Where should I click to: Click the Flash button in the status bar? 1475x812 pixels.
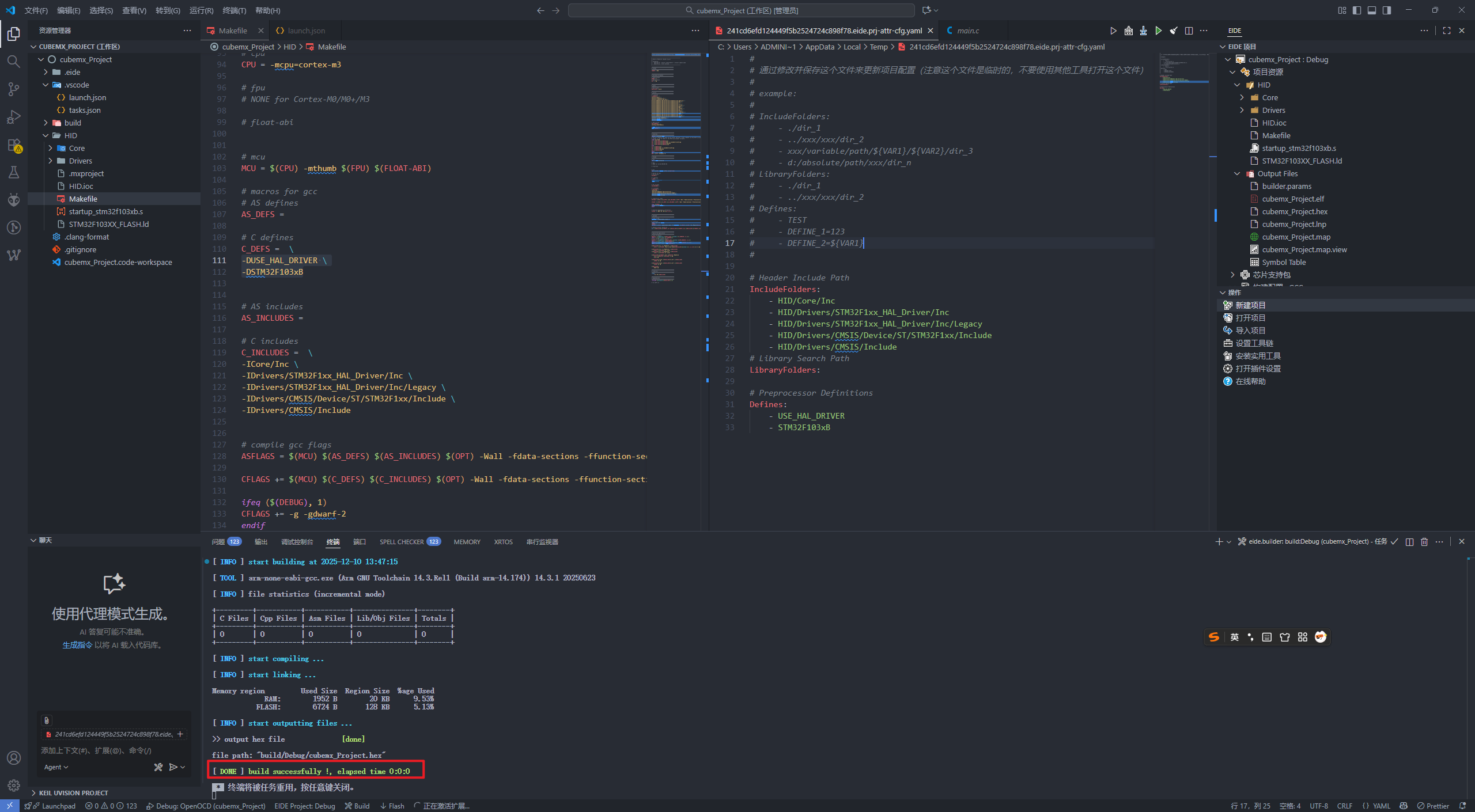click(392, 806)
